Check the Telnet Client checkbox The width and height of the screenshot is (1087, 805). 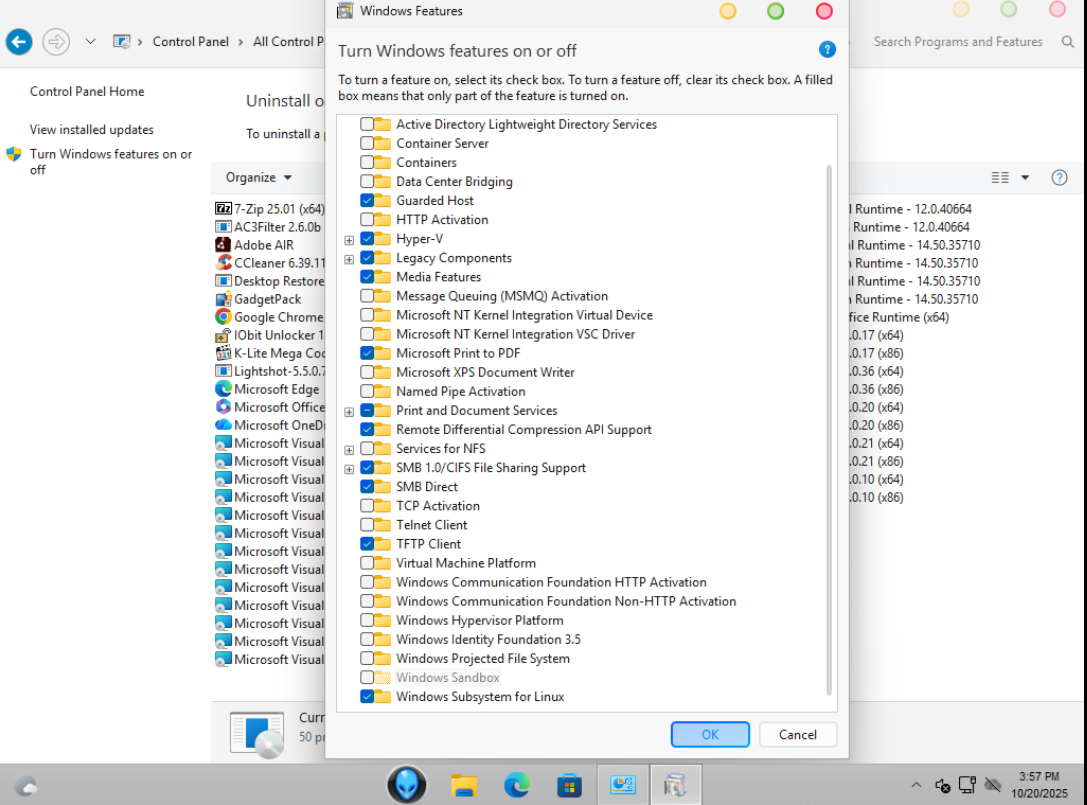click(367, 525)
